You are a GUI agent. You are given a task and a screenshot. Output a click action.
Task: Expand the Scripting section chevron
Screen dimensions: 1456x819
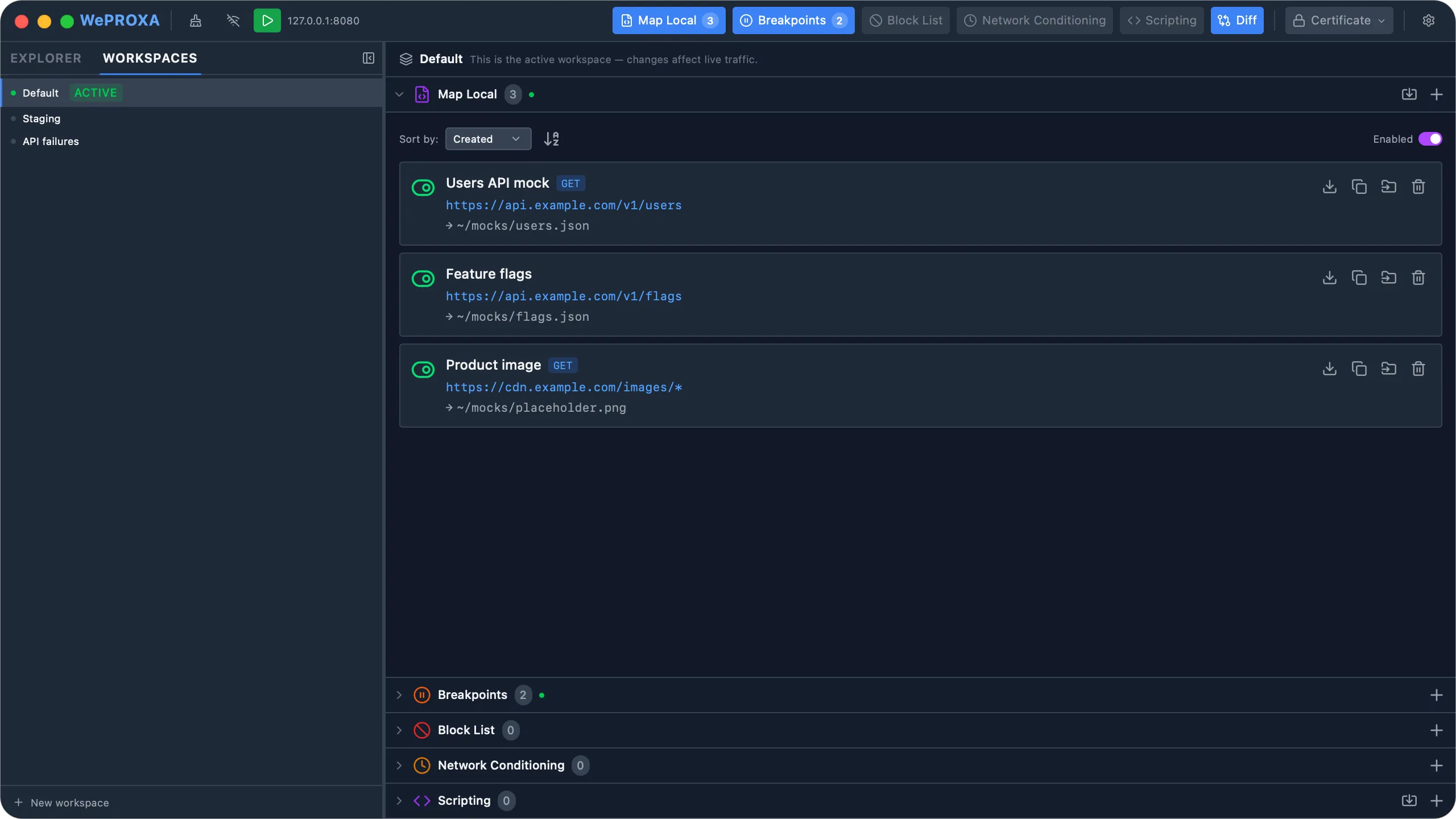399,801
